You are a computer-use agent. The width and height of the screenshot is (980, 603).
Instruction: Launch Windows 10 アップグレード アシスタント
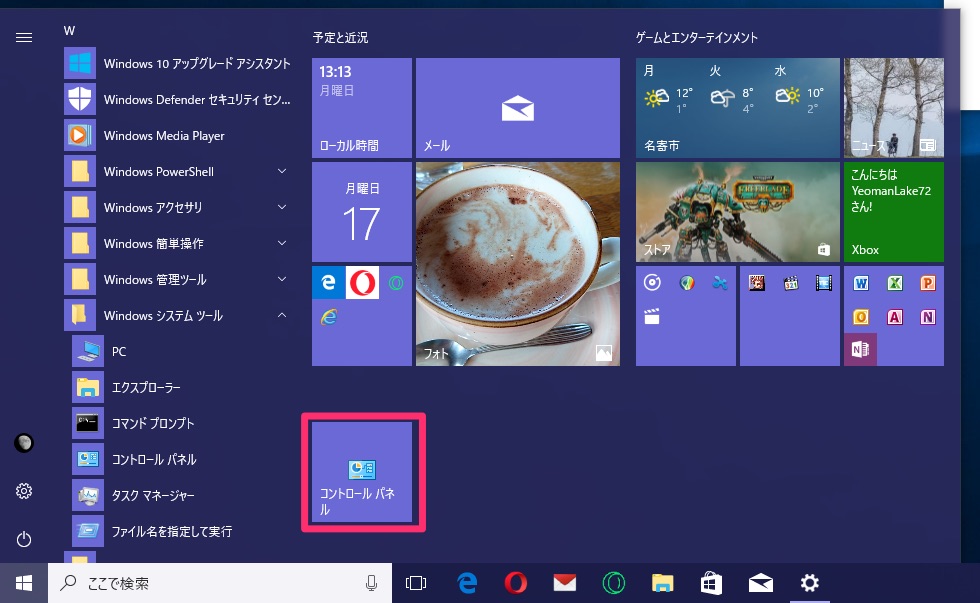click(178, 63)
